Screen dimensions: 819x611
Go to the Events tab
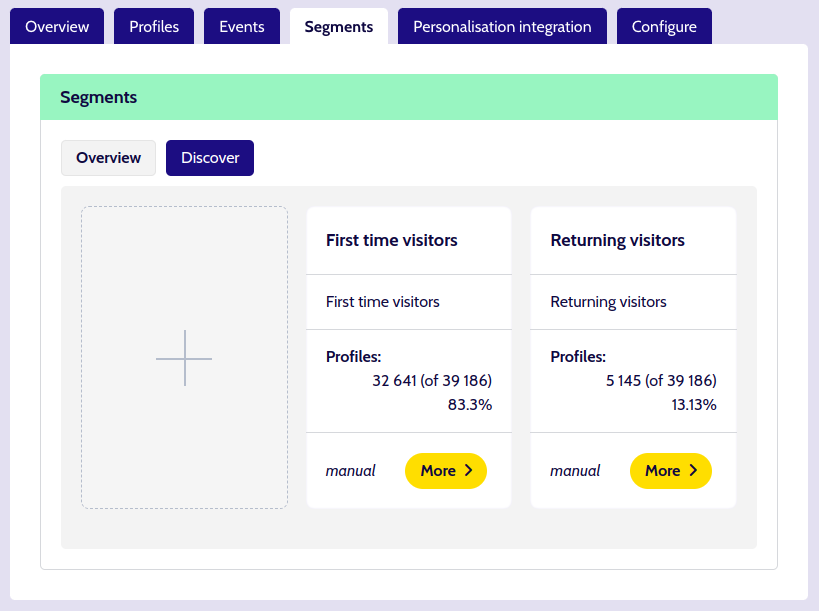click(242, 26)
